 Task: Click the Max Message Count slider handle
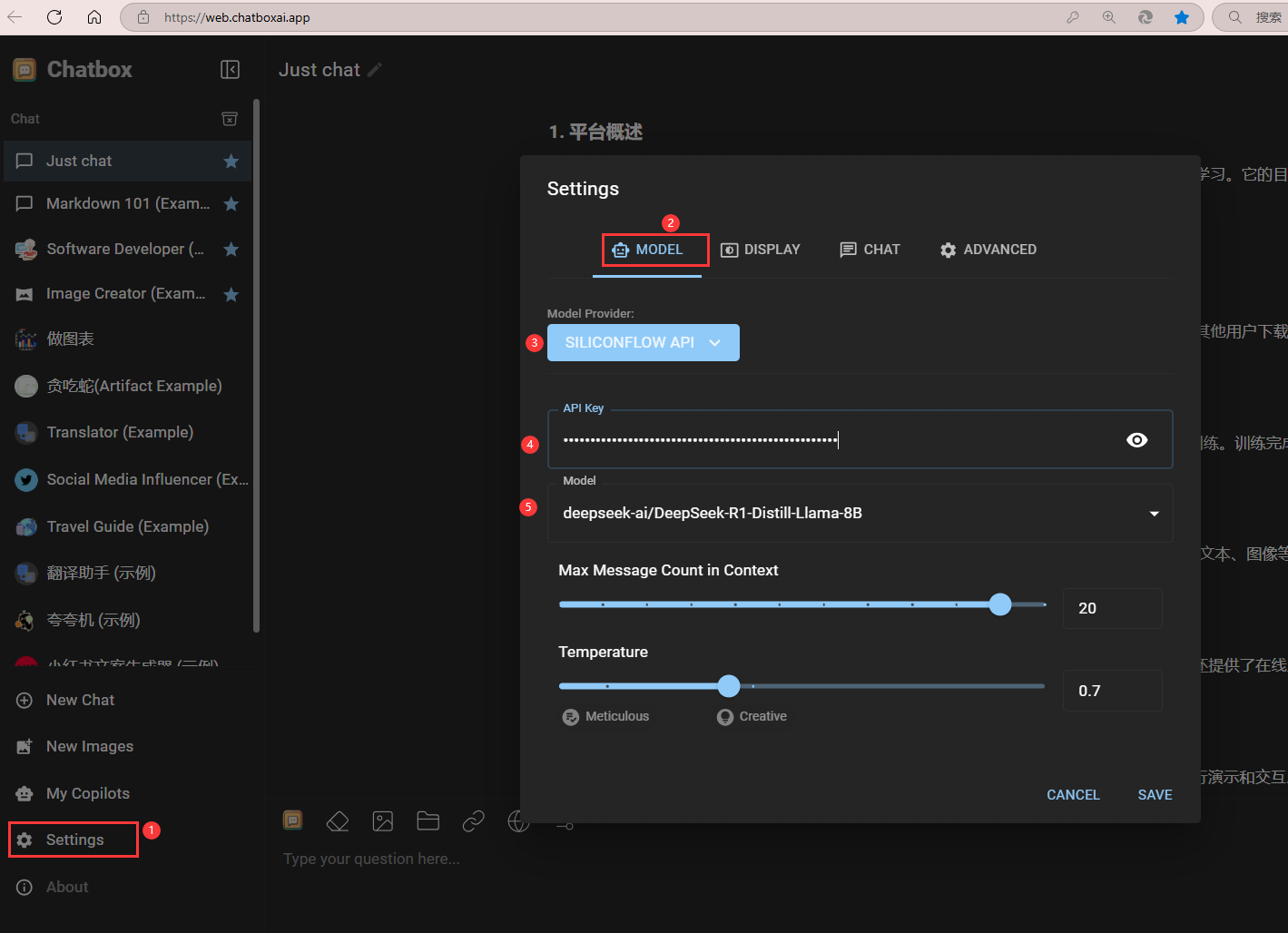click(1000, 604)
